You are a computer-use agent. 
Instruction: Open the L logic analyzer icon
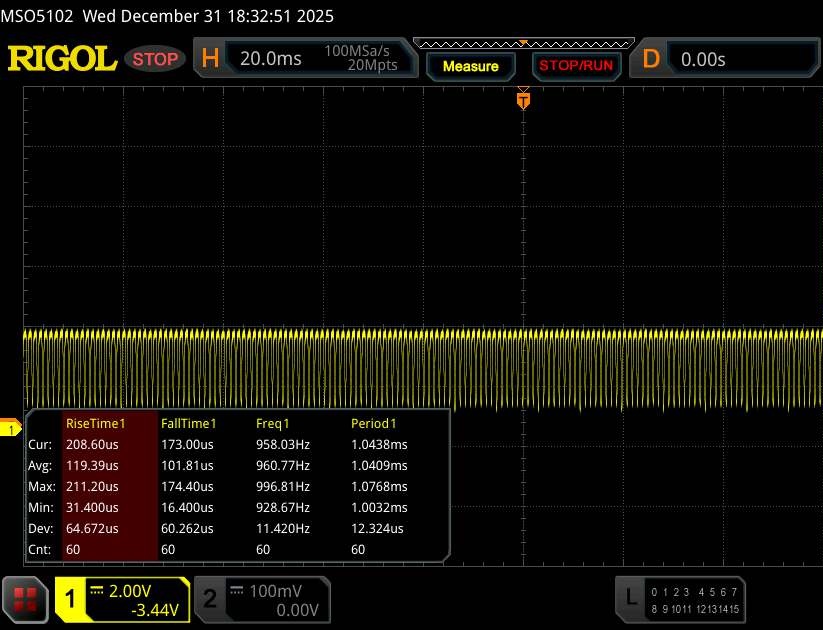[x=630, y=597]
